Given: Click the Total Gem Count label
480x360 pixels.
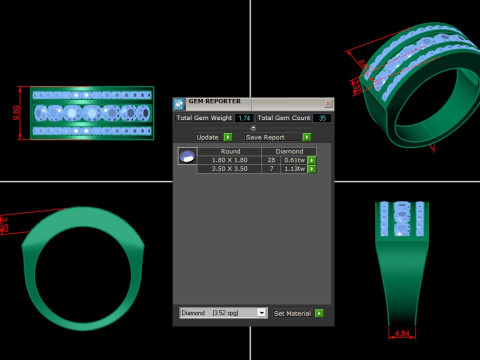Looking at the screenshot, I should click(x=284, y=118).
